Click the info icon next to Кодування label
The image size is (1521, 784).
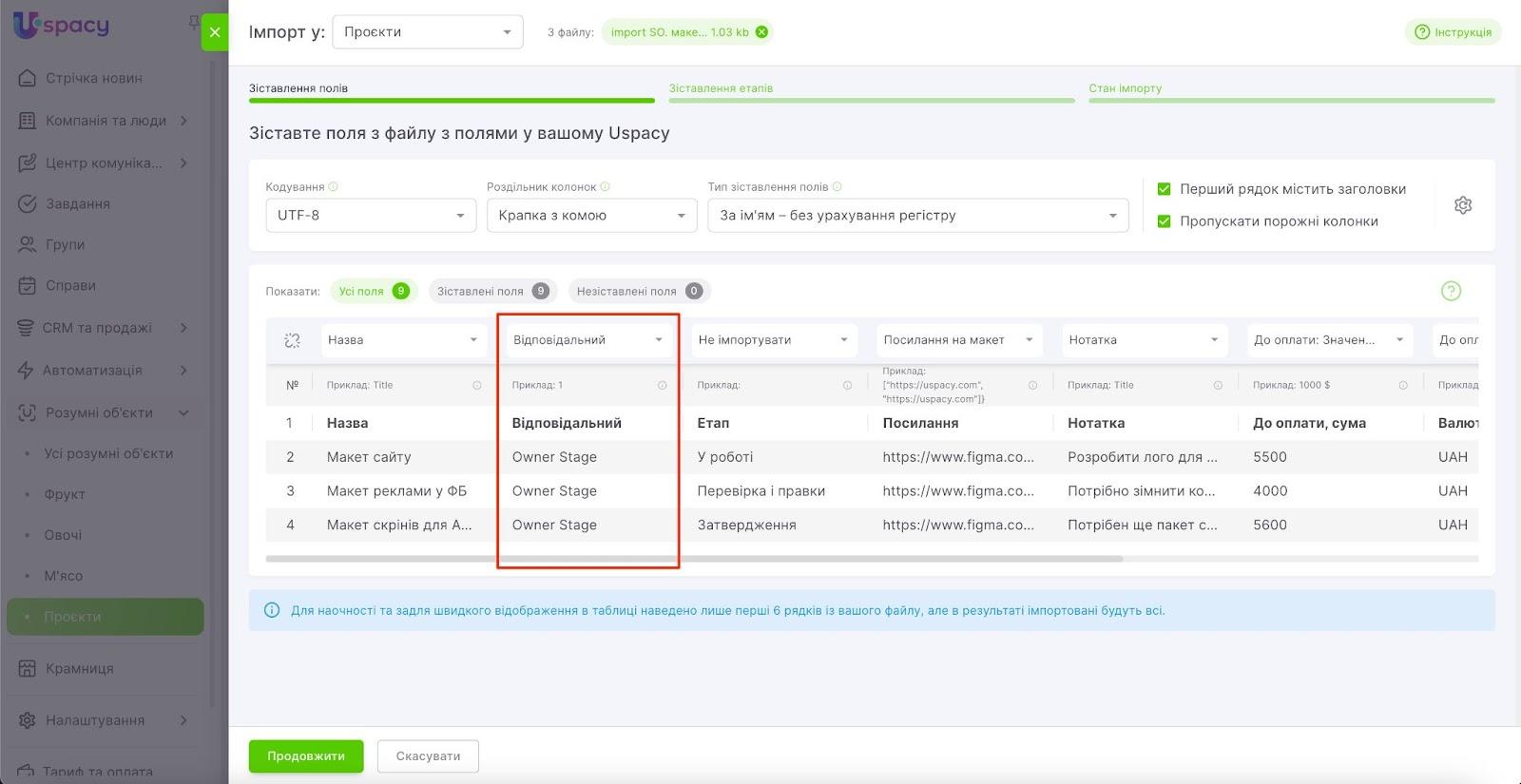pos(334,187)
